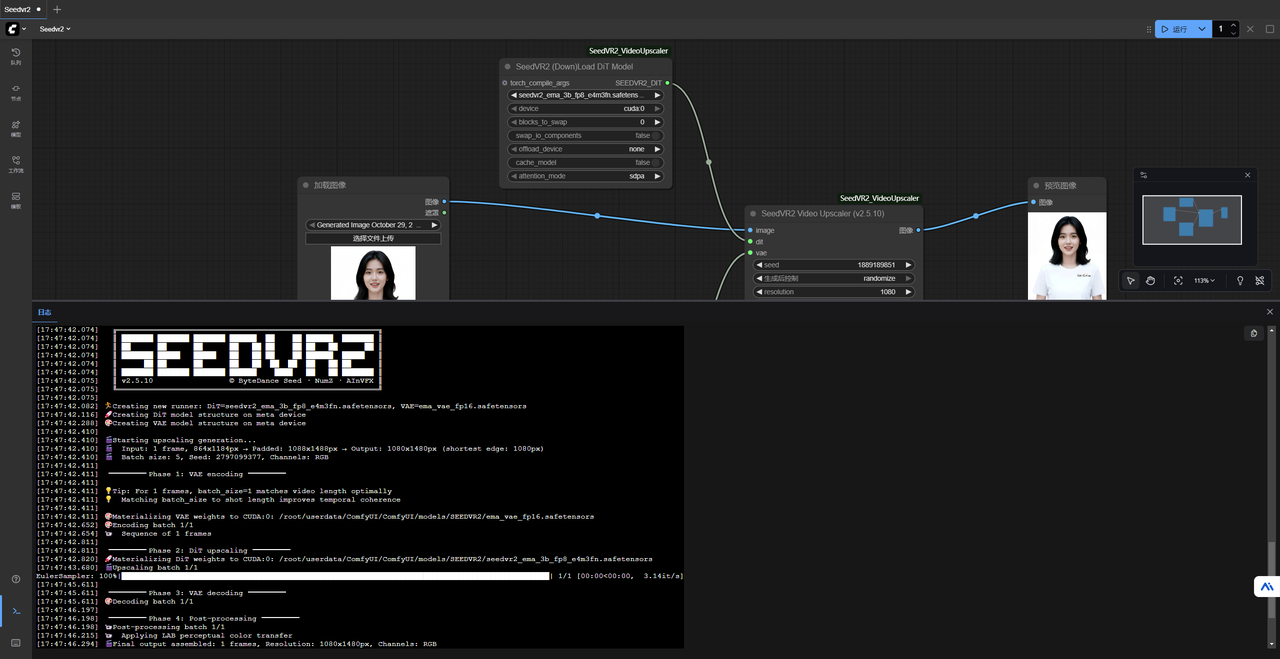This screenshot has height=659, width=1280.
Task: Open the workflows sidebar icon
Action: click(x=16, y=164)
